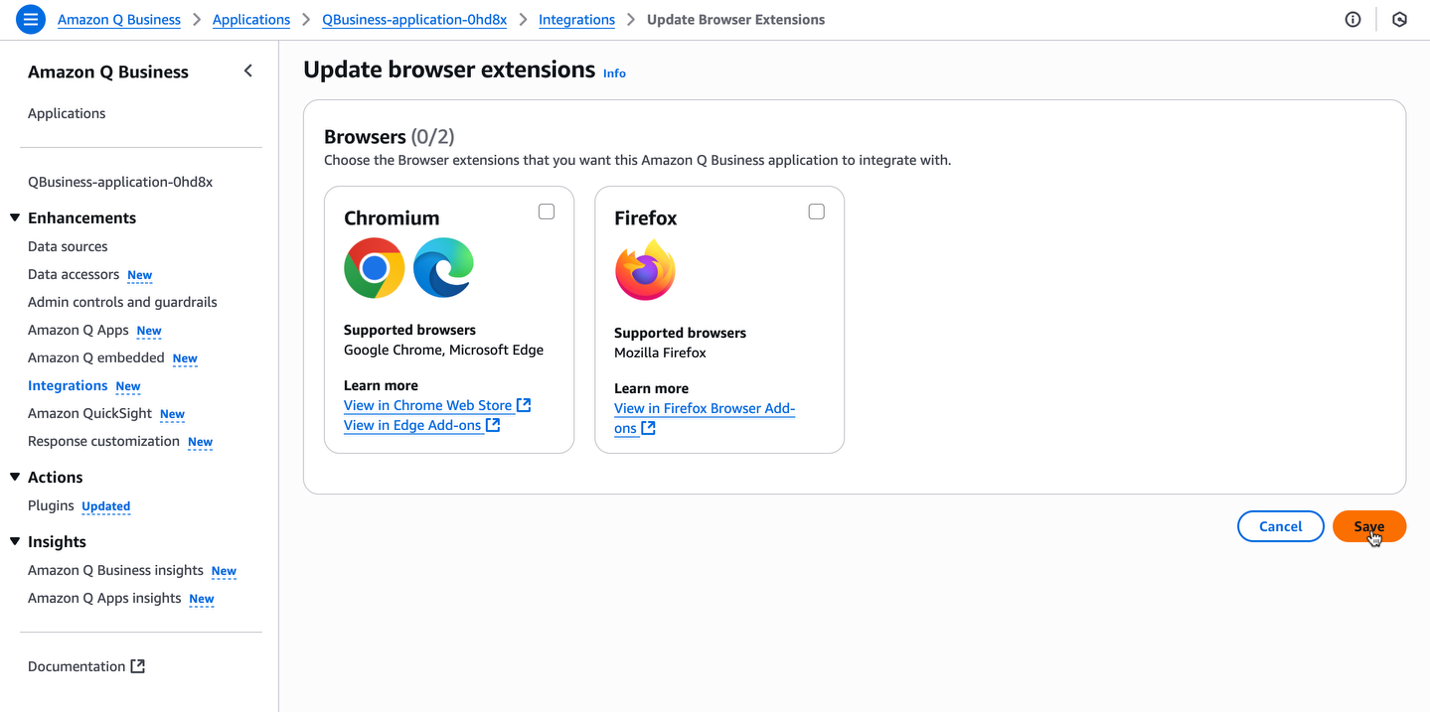Viewport: 1430px width, 712px height.
Task: Click the hexagon settings icon top right
Action: click(1399, 19)
